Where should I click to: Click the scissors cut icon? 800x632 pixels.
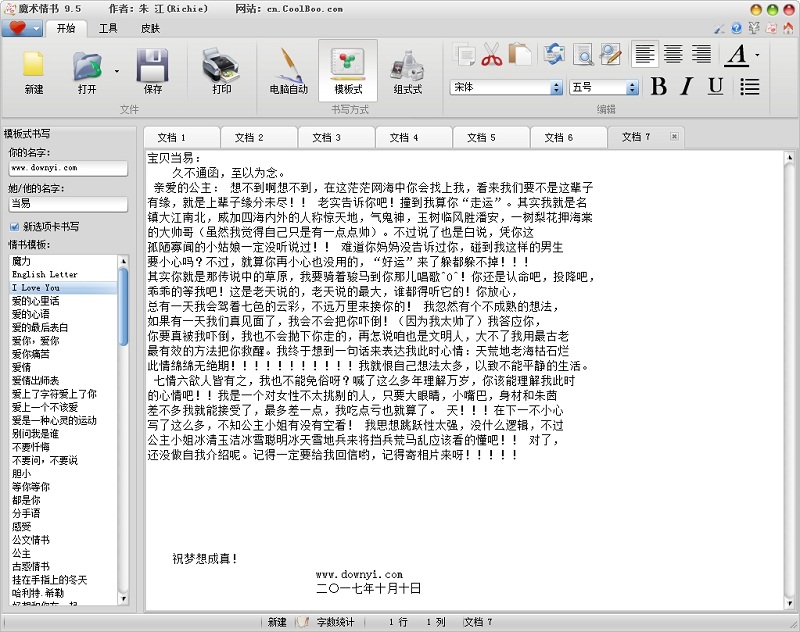[x=491, y=55]
